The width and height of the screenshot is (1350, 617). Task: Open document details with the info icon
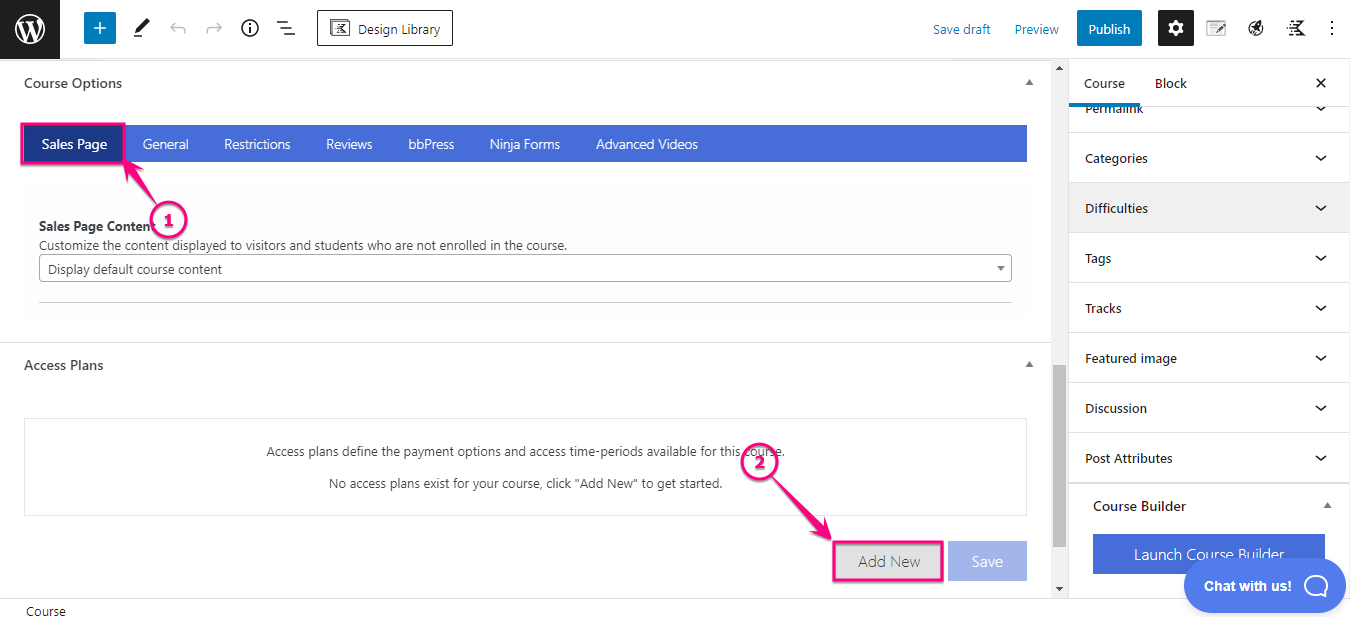pos(249,28)
